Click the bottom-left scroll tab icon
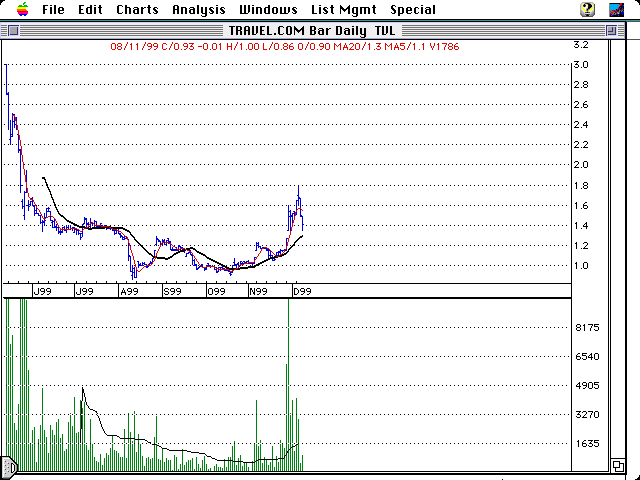Screen dimensions: 640x480 coord(9,466)
